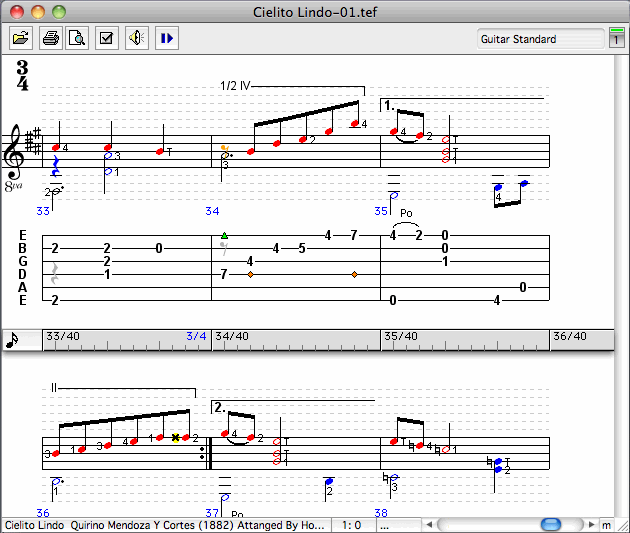This screenshot has height=533, width=630.
Task: Click the '1/2 IV' barre marking
Action: point(235,86)
